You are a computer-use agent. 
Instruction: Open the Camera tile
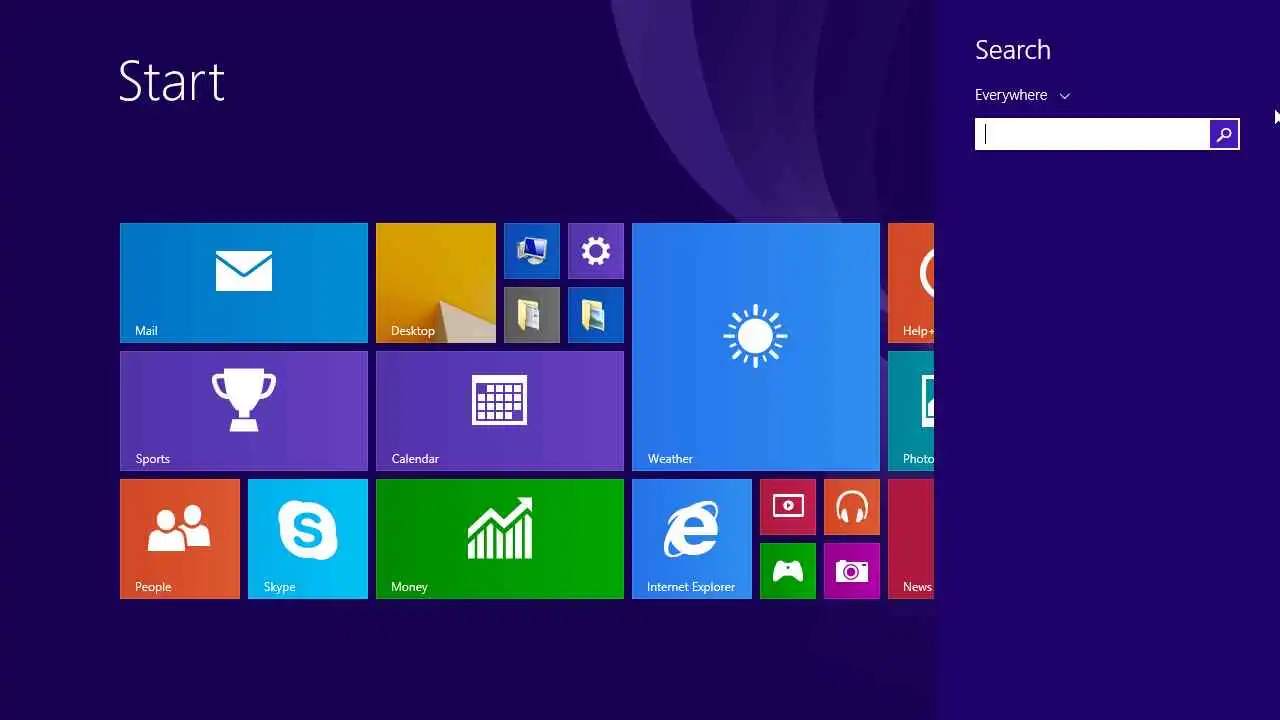852,571
